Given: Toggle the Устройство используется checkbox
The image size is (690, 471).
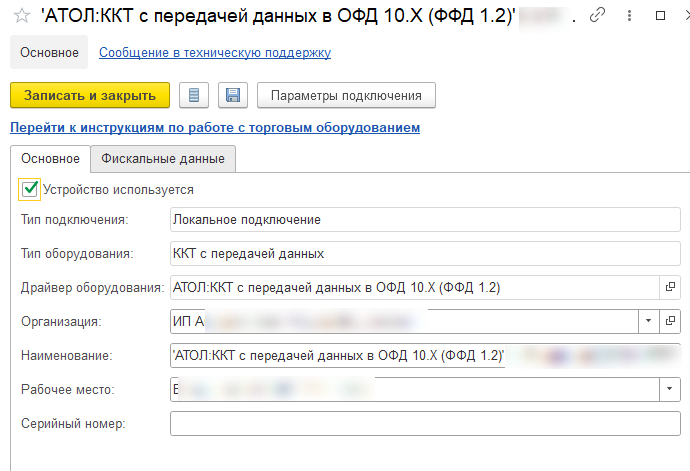Looking at the screenshot, I should [x=29, y=189].
